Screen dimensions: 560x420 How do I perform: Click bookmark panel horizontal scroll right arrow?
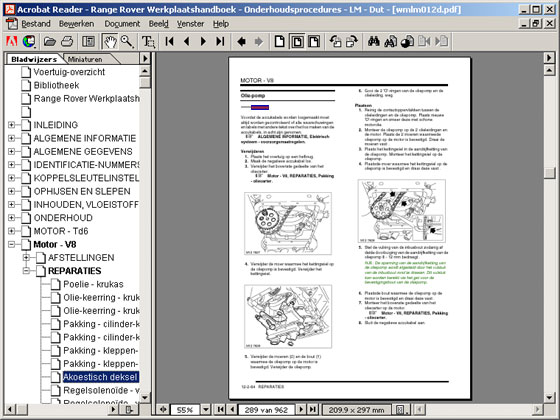(x=113, y=409)
